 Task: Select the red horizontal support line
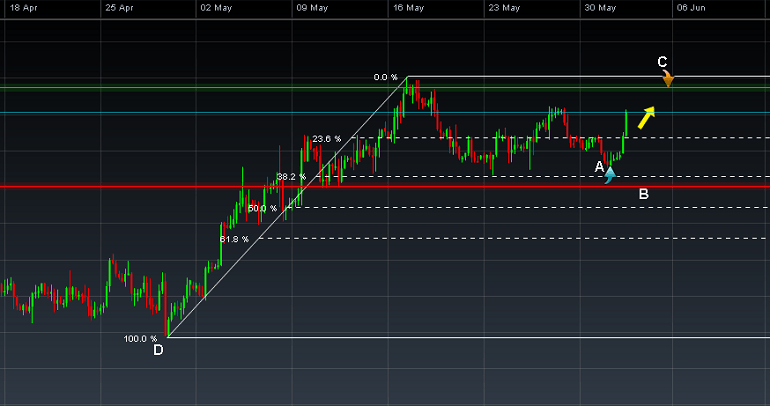point(385,186)
